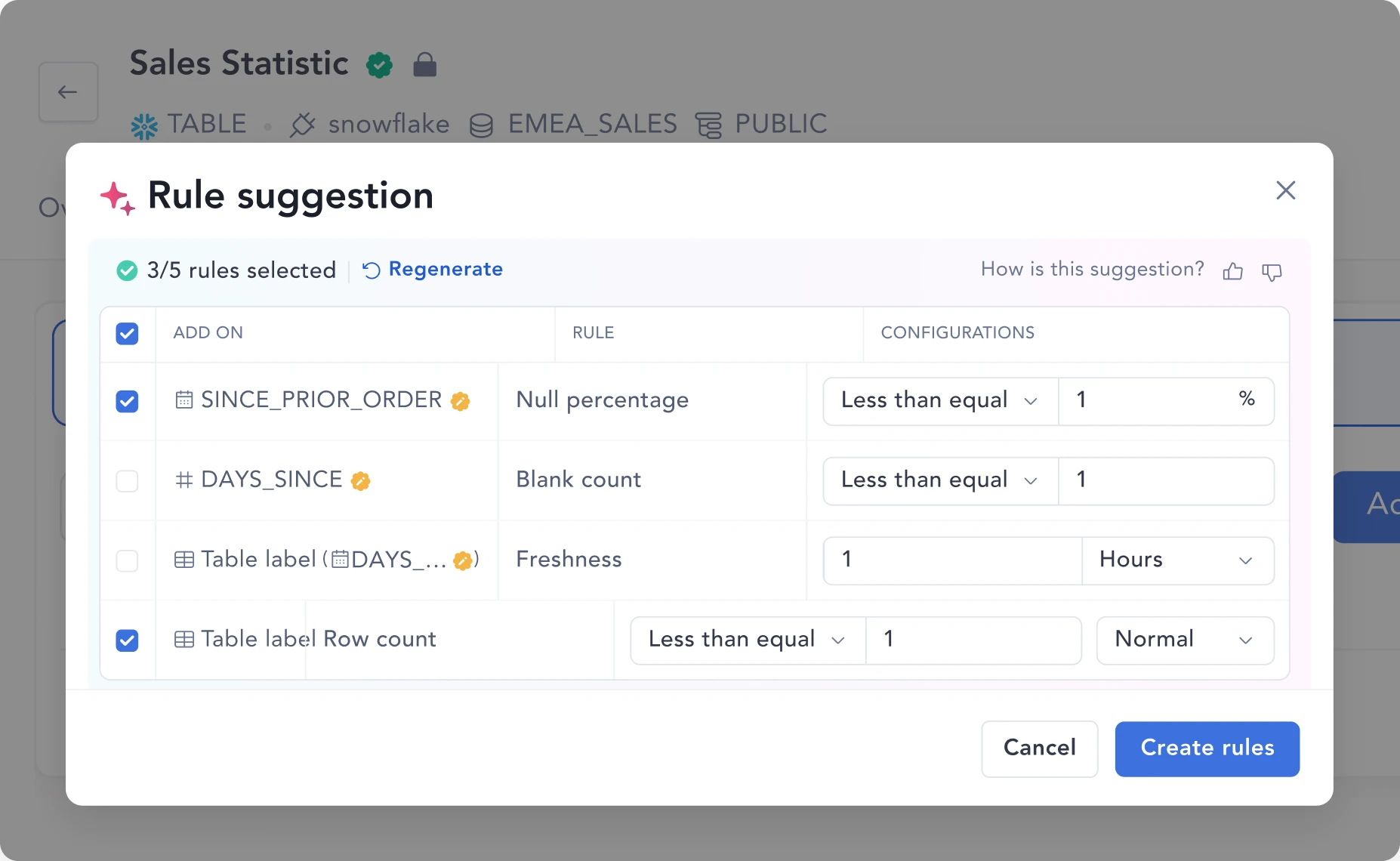Click the back arrow button
Image resolution: width=1400 pixels, height=861 pixels.
coord(69,92)
